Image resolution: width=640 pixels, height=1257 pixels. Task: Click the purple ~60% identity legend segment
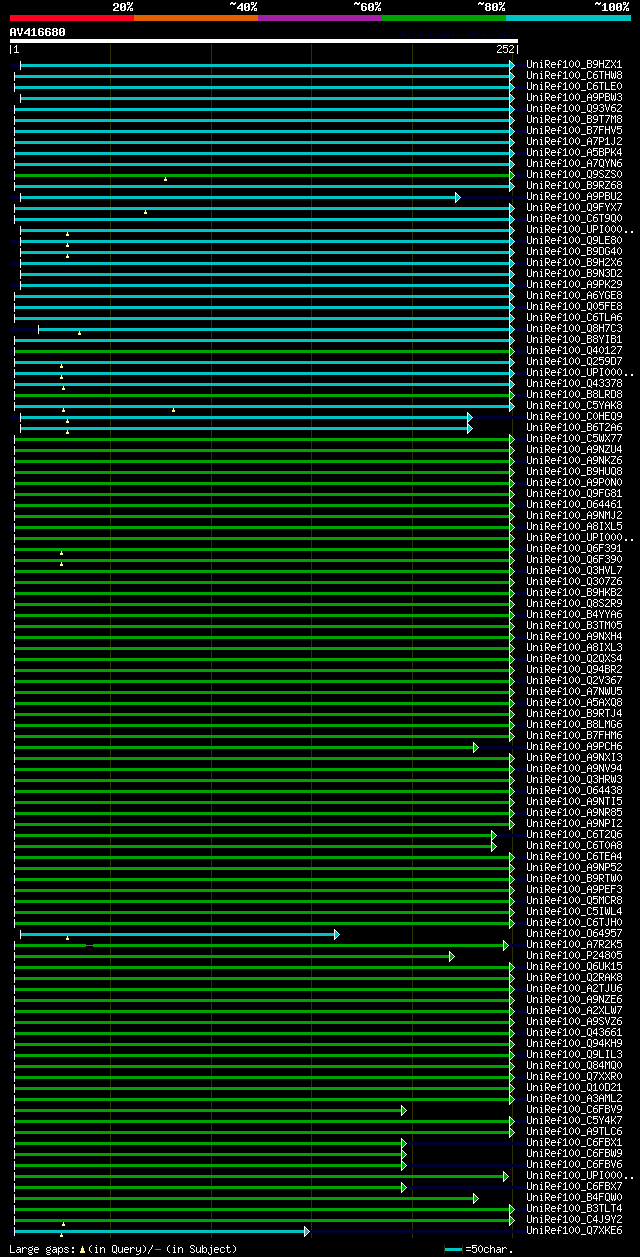point(320,18)
